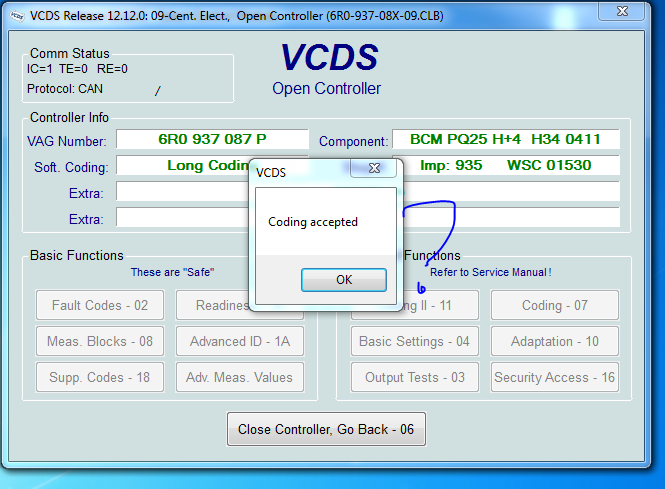The image size is (665, 489).
Task: Click OK in the Coding accepted dialog
Action: [x=343, y=280]
